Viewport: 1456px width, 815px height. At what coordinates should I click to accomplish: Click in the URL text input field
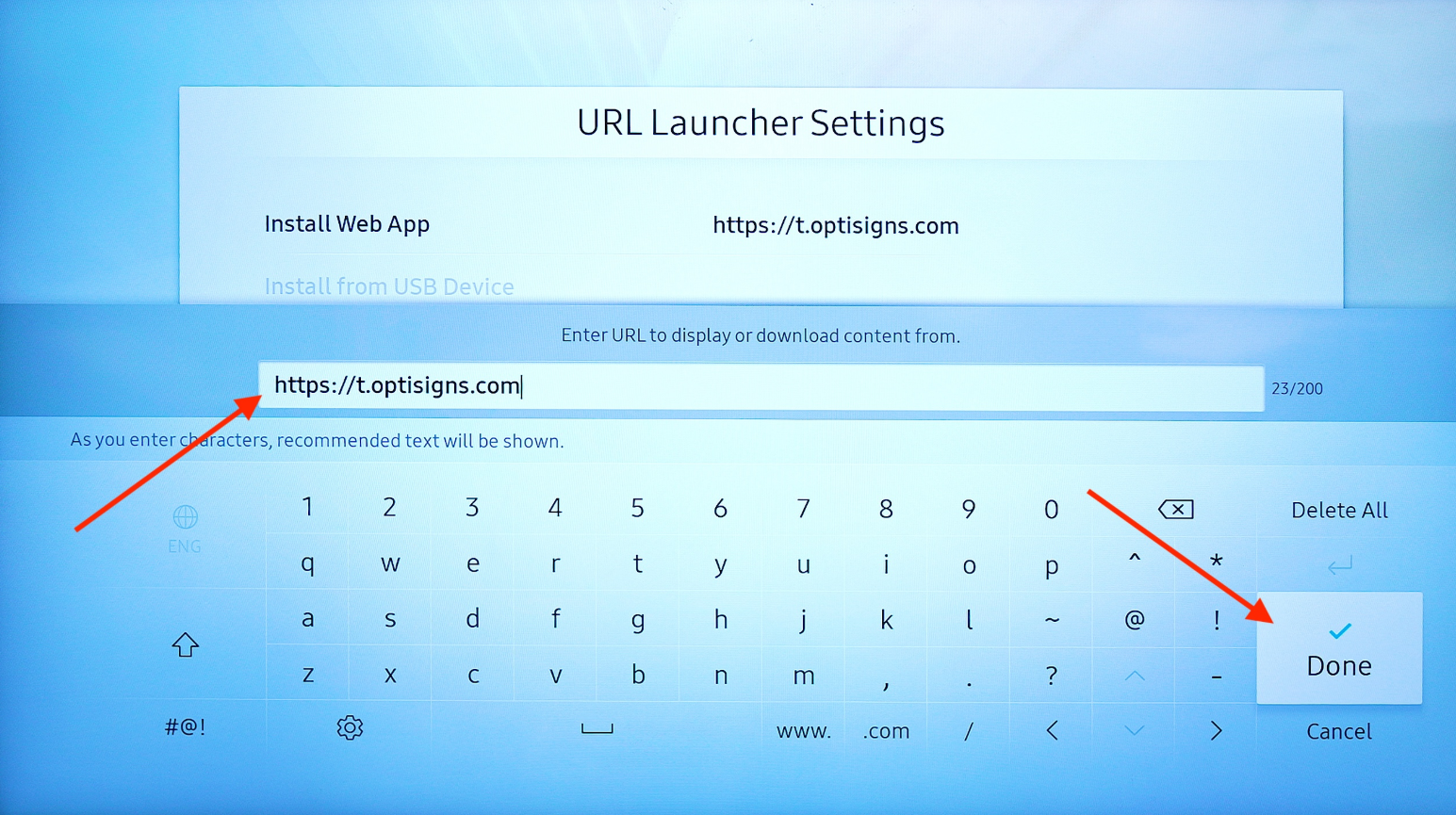[761, 386]
